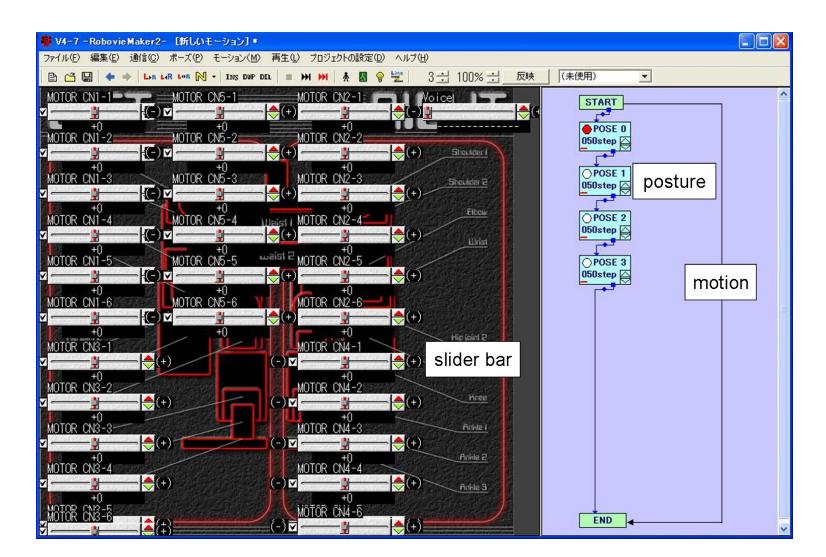Toggle the MOTOR CN4-1 checkbox
This screenshot has width=826, height=557.
293,362
